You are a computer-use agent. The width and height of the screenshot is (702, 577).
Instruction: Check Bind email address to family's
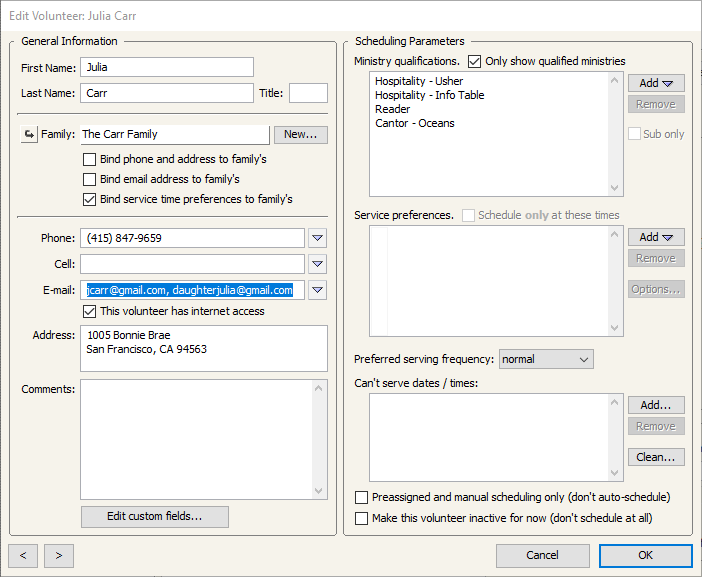click(x=90, y=179)
